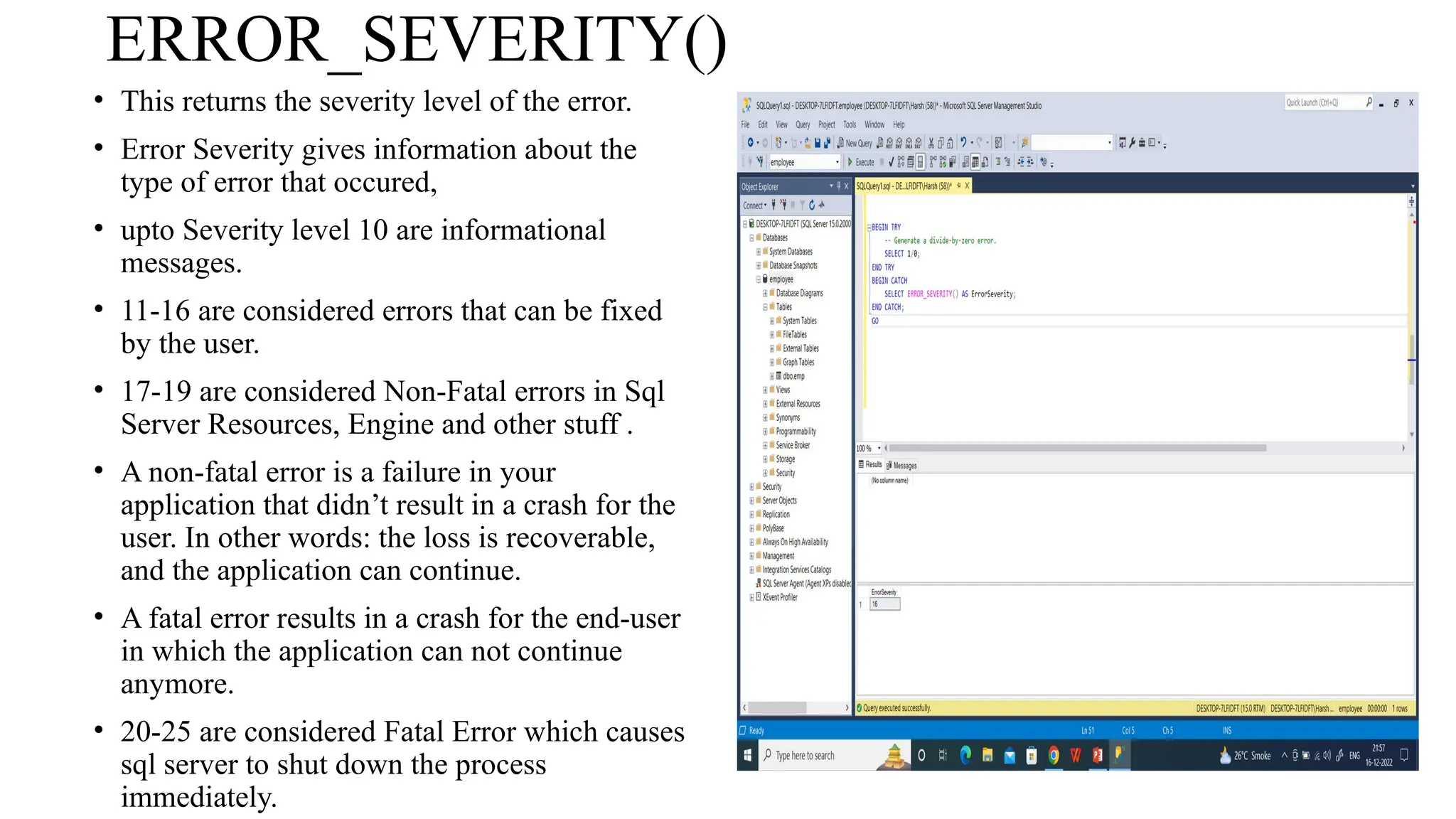Image resolution: width=1456 pixels, height=819 pixels.
Task: Select the Replication folder
Action: [x=776, y=514]
